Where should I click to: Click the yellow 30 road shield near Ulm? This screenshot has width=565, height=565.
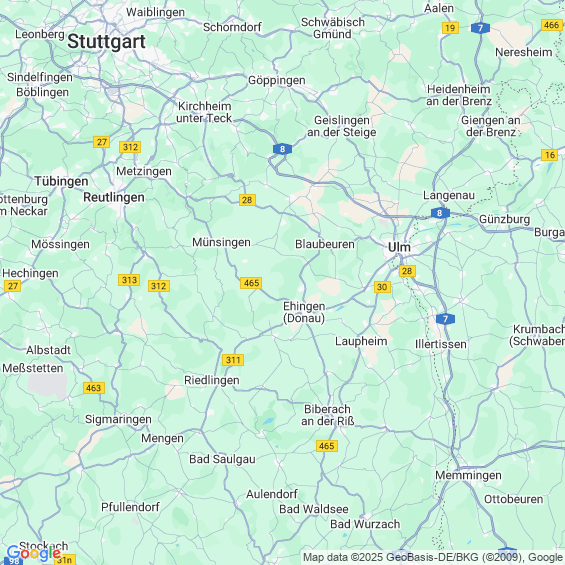coord(382,287)
